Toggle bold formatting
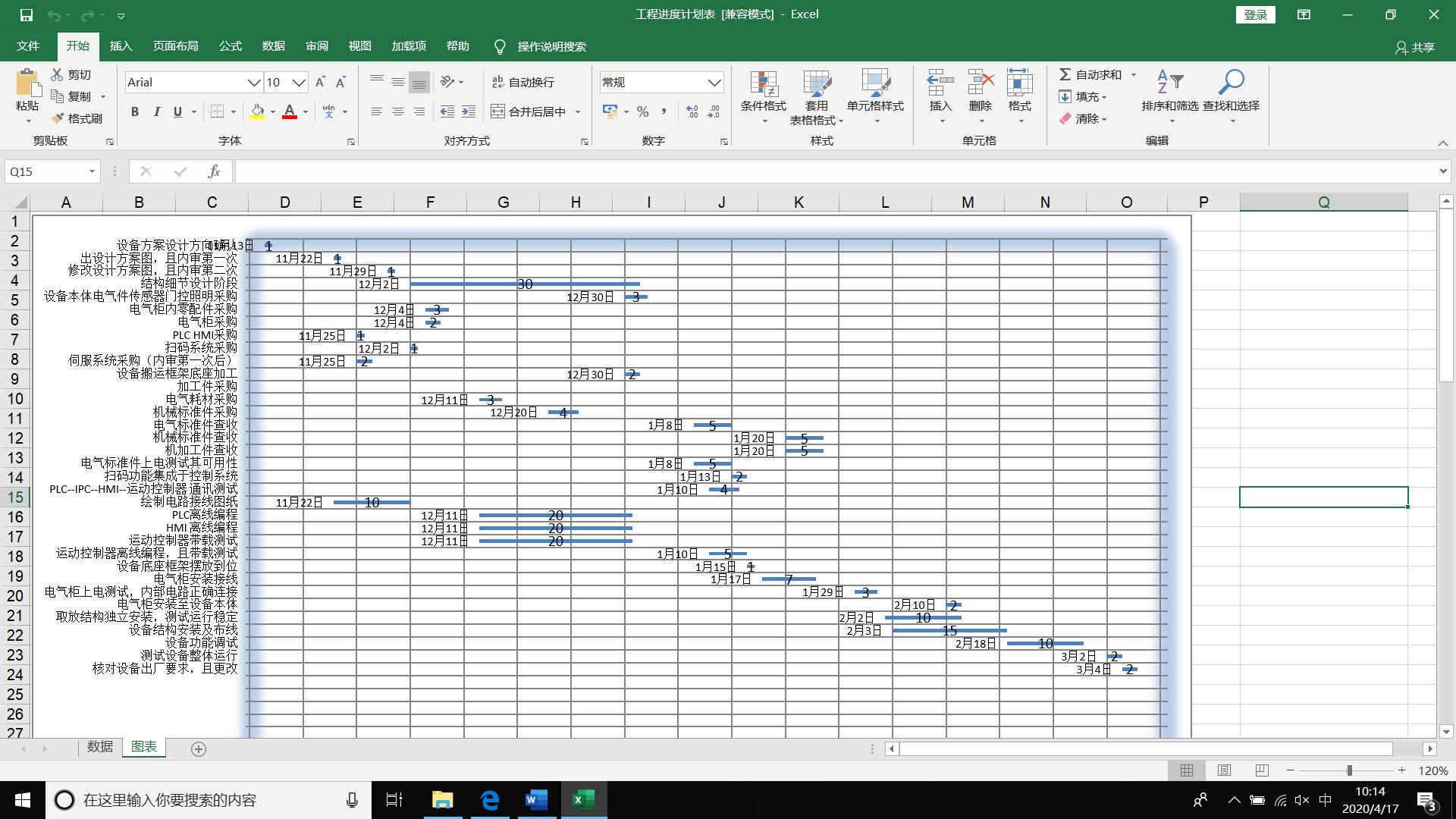The height and width of the screenshot is (819, 1456). (x=135, y=111)
